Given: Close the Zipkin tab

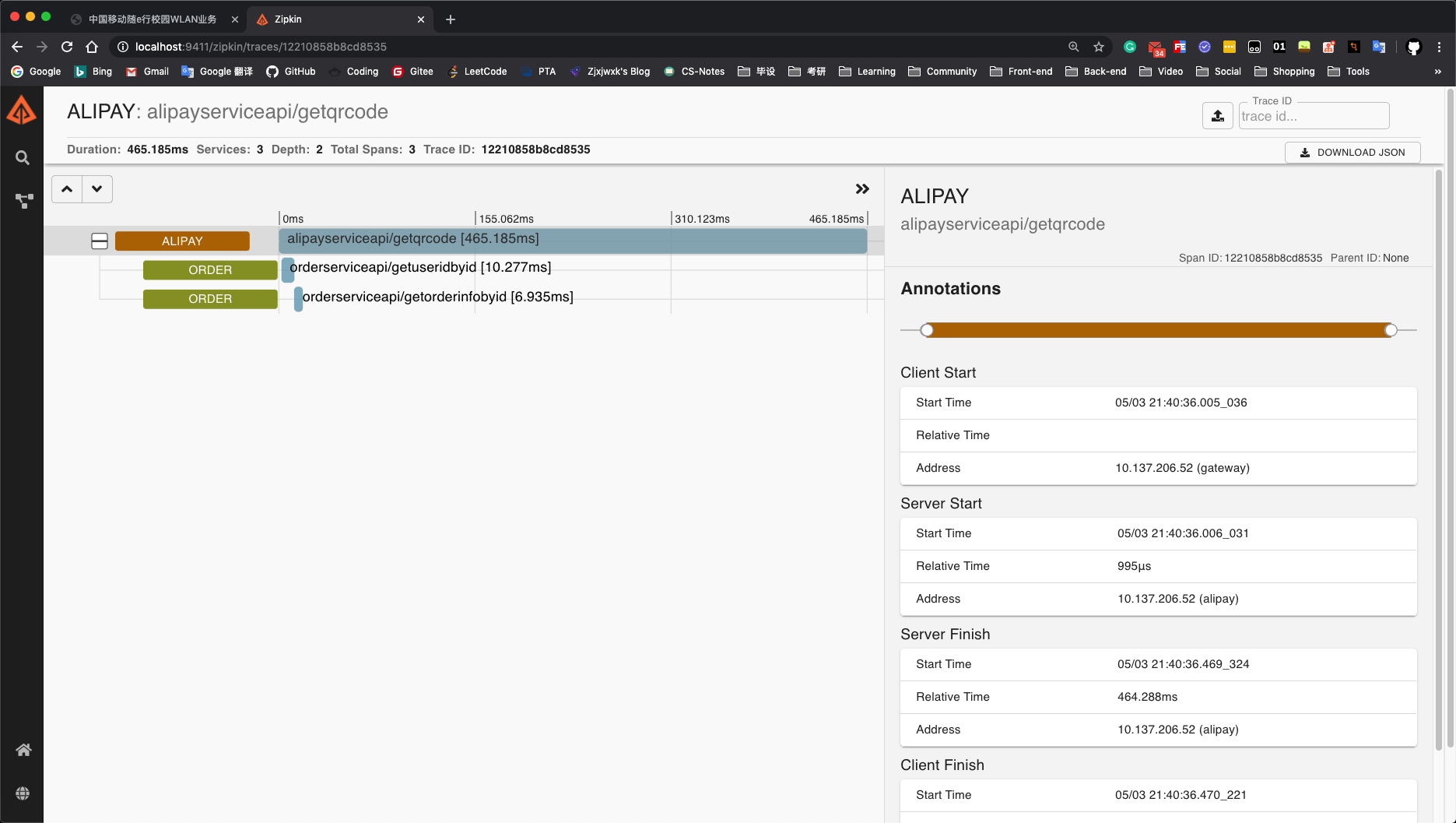Looking at the screenshot, I should click(421, 19).
